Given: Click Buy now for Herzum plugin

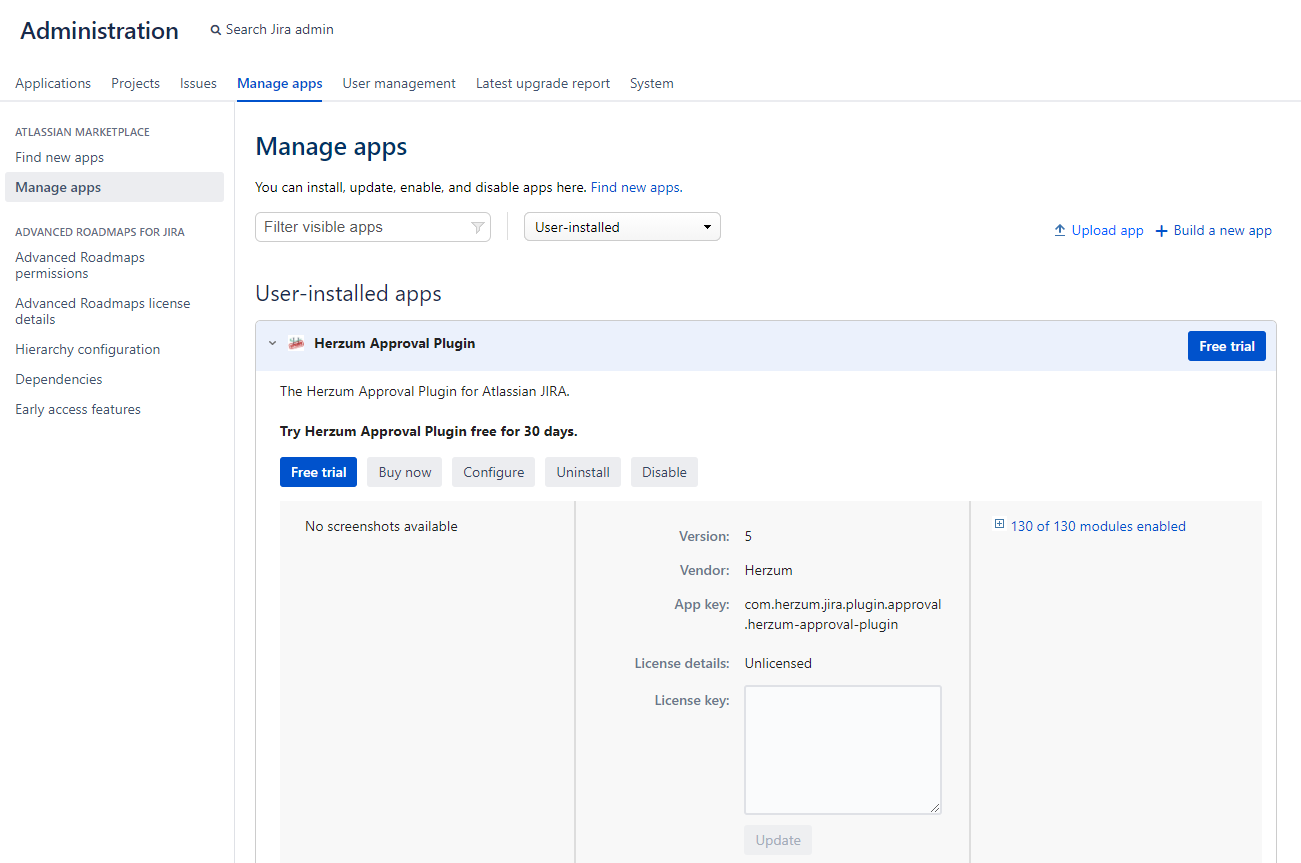Looking at the screenshot, I should pyautogui.click(x=405, y=472).
